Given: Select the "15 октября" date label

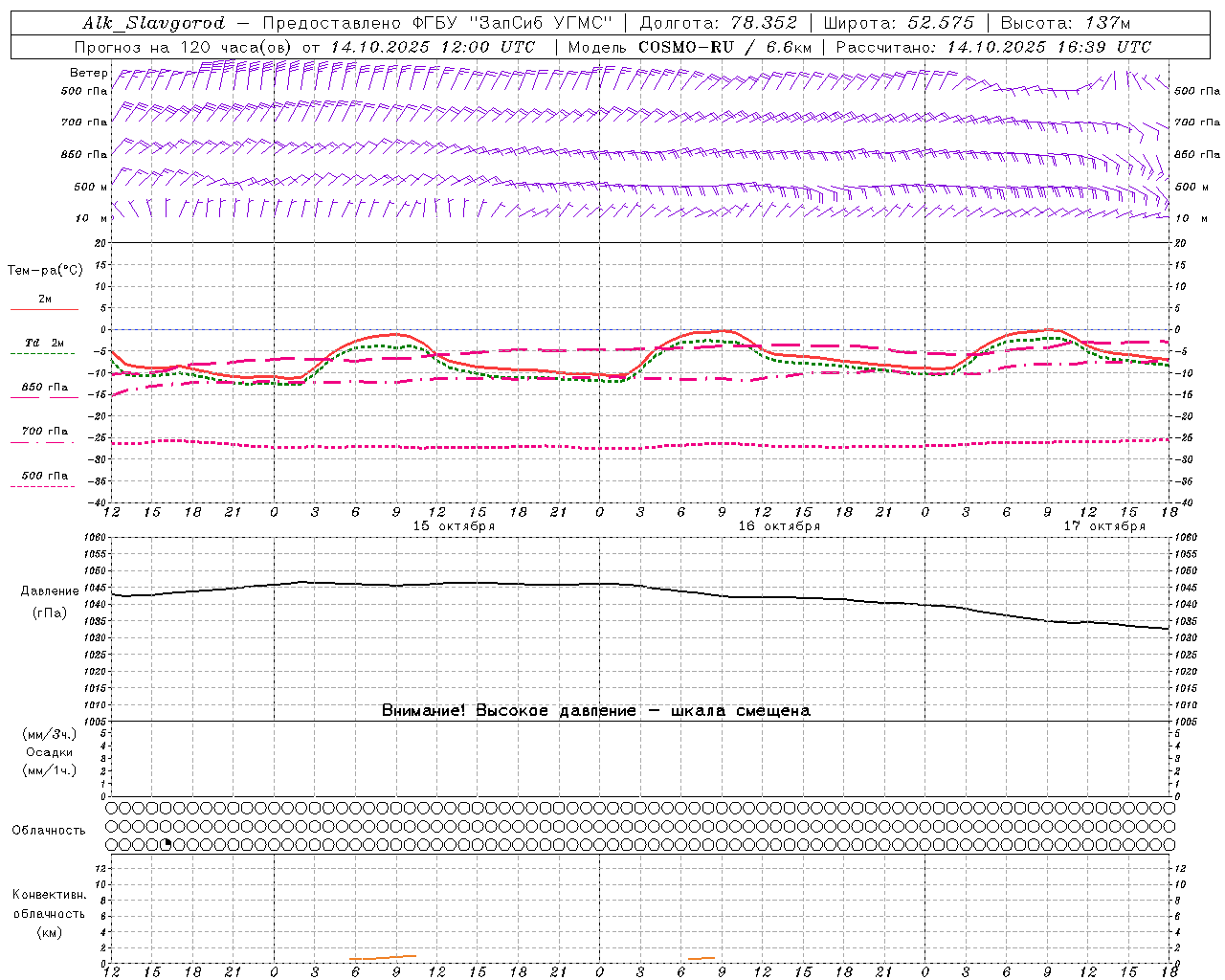Looking at the screenshot, I should (454, 526).
